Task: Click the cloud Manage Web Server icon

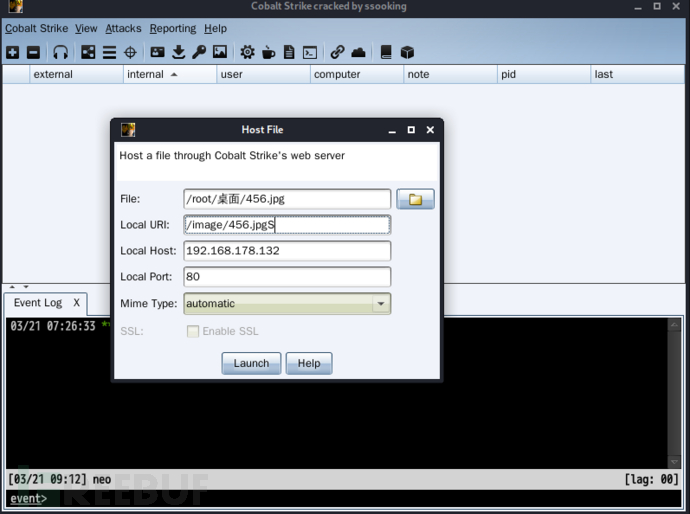Action: pyautogui.click(x=359, y=53)
